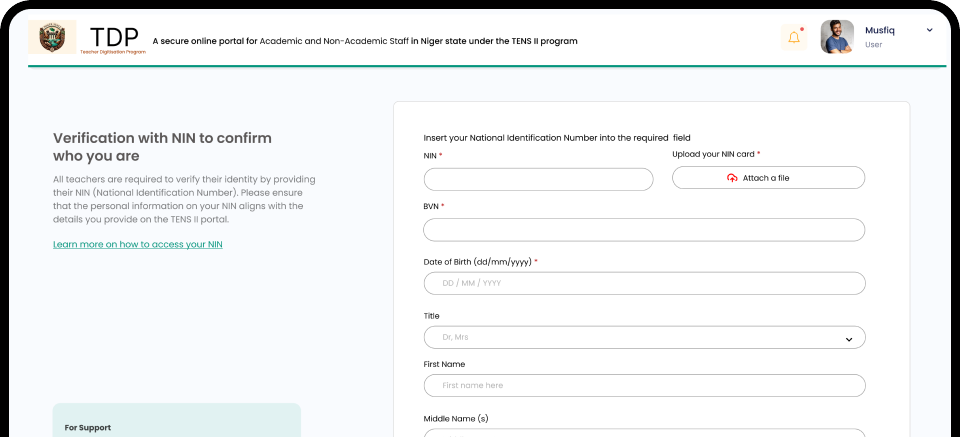Attach a file for NIN card
This screenshot has height=437, width=960.
768,177
